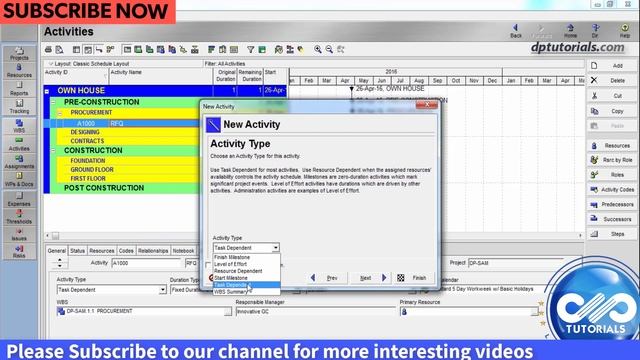Open Steps from the right command bar
The width and height of the screenshot is (640, 360).
pyautogui.click(x=611, y=234)
